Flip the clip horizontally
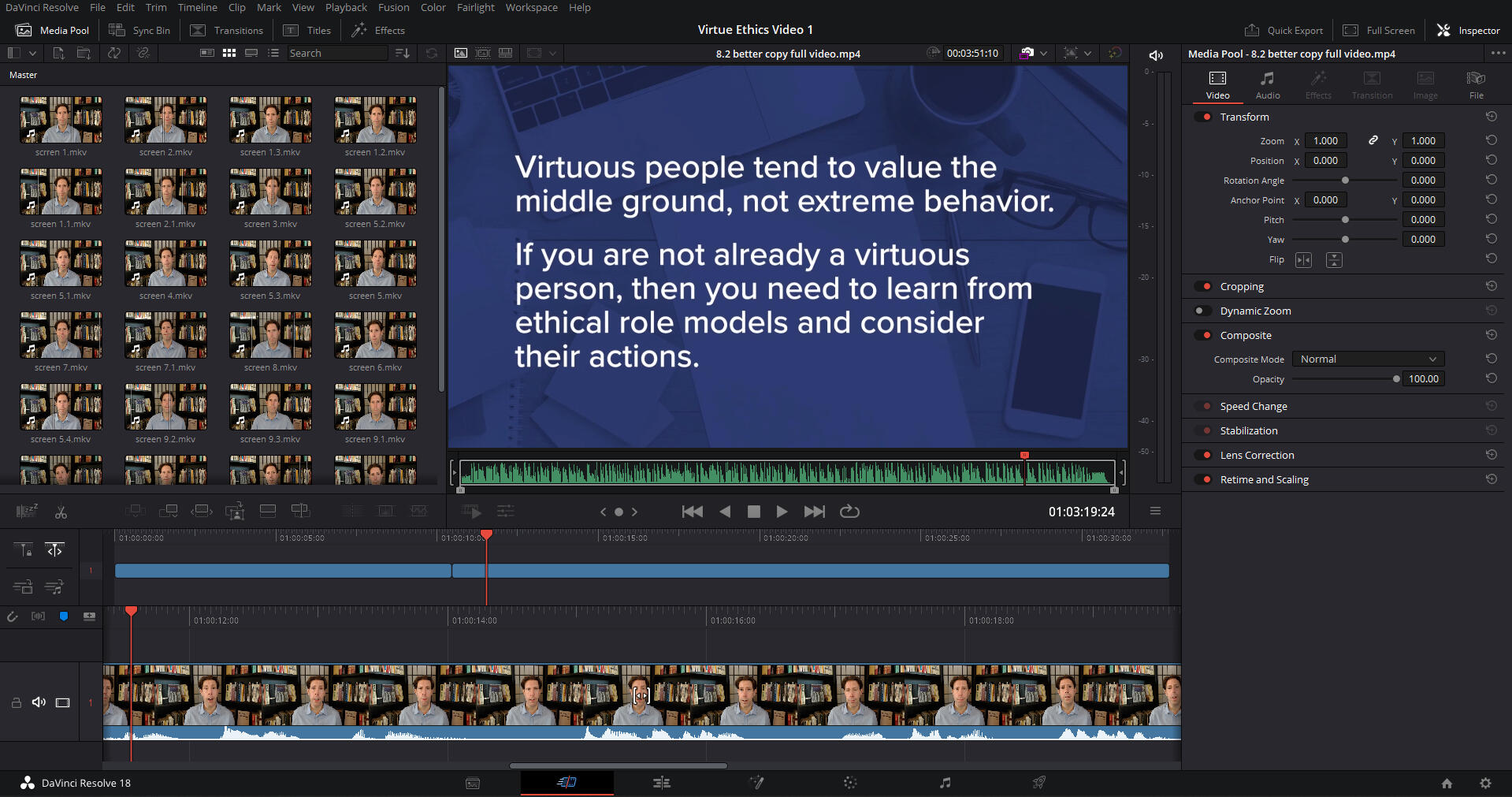 pyautogui.click(x=1304, y=260)
